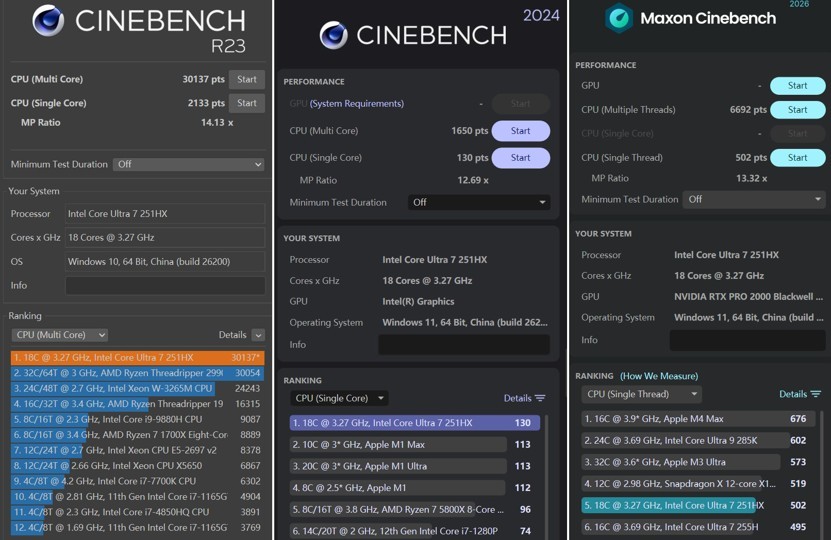Screen dimensions: 831x540
Task: Select 2026 ranking row Intel Core Ultra 7 255H
Action: click(698, 527)
